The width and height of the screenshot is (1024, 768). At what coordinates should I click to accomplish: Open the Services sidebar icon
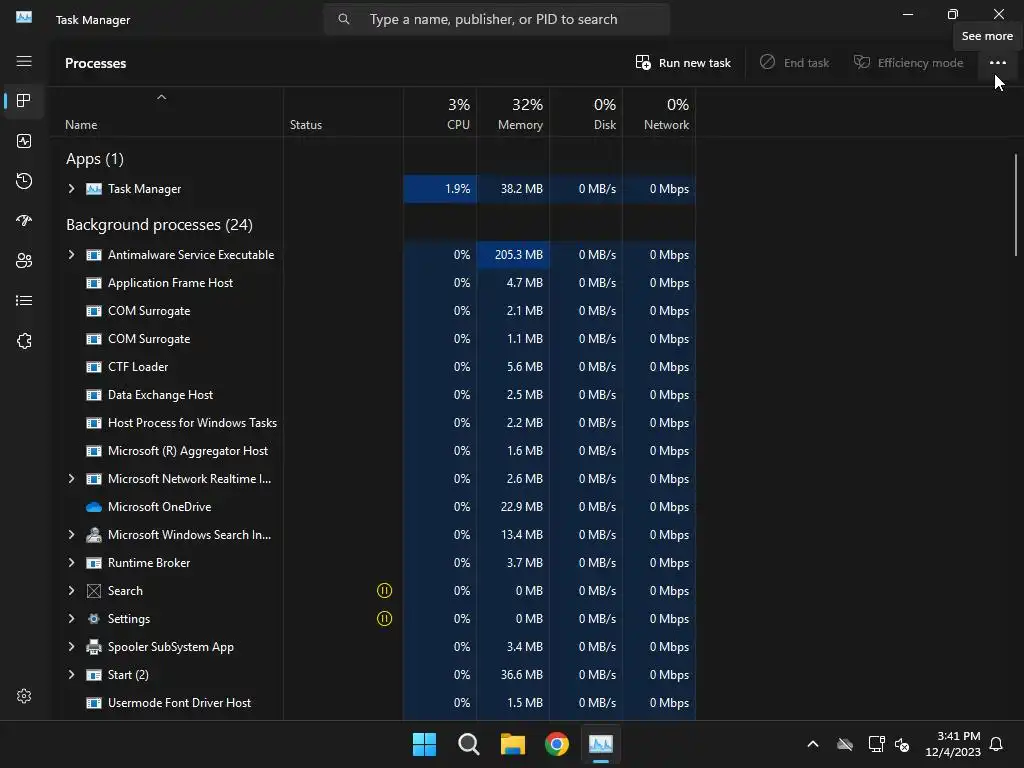coord(24,341)
